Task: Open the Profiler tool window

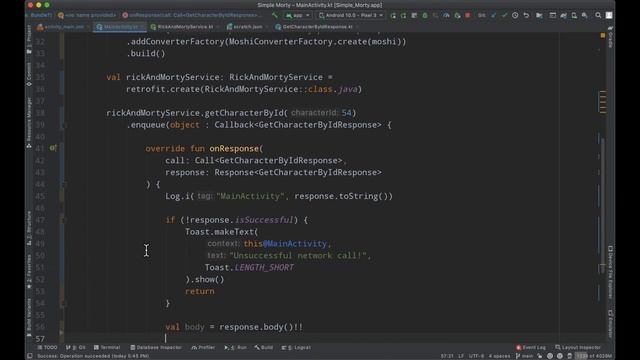Action: point(203,347)
